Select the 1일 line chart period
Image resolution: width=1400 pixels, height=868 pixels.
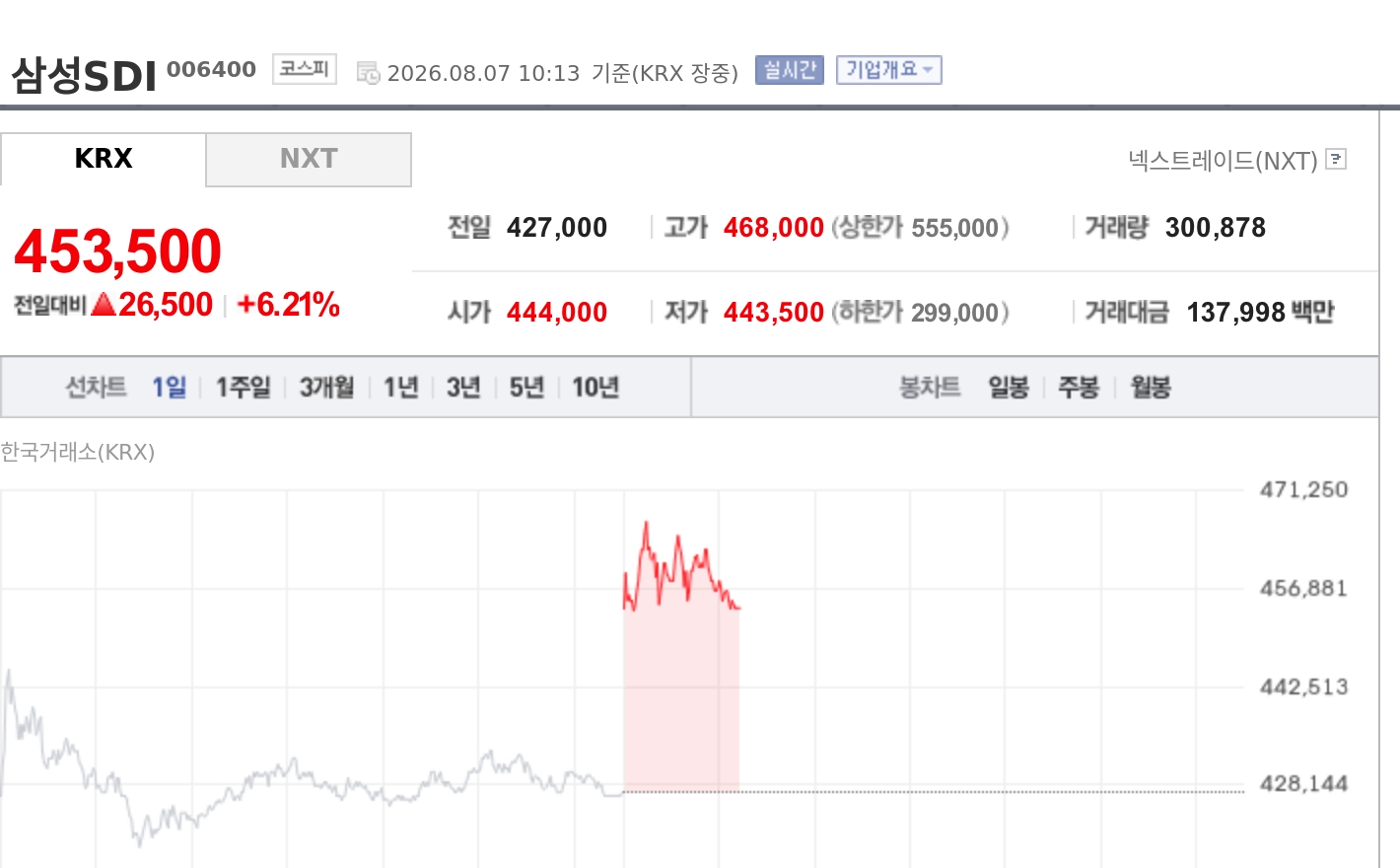pos(170,388)
